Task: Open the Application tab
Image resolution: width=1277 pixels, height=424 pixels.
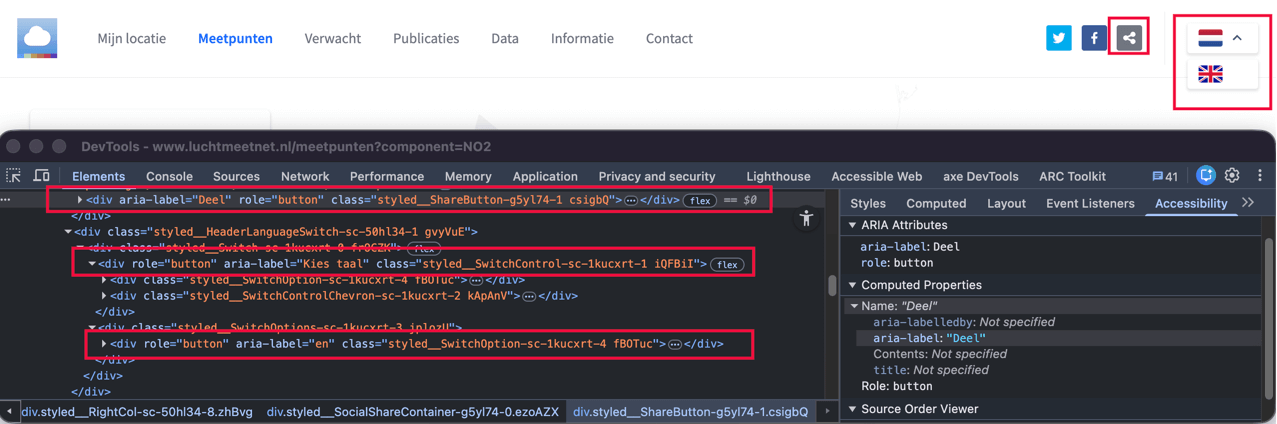Action: (545, 176)
